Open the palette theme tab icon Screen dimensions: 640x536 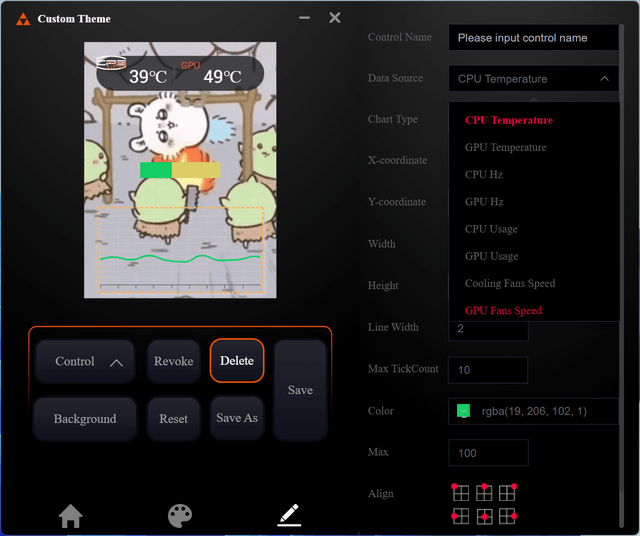point(180,516)
